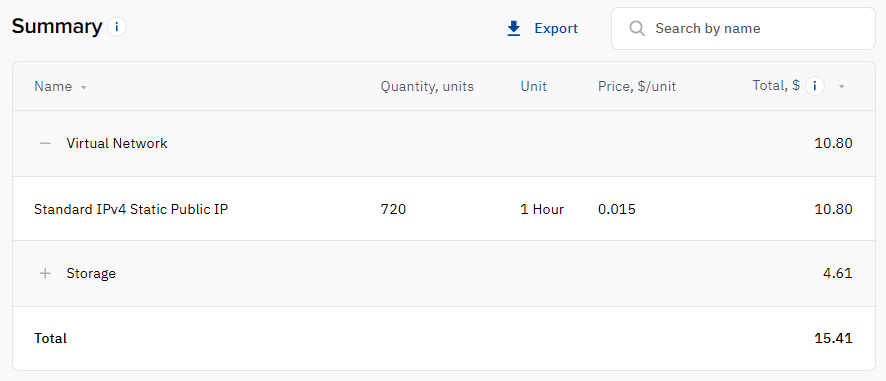Select the Storage row label
The image size is (886, 381).
click(x=91, y=274)
